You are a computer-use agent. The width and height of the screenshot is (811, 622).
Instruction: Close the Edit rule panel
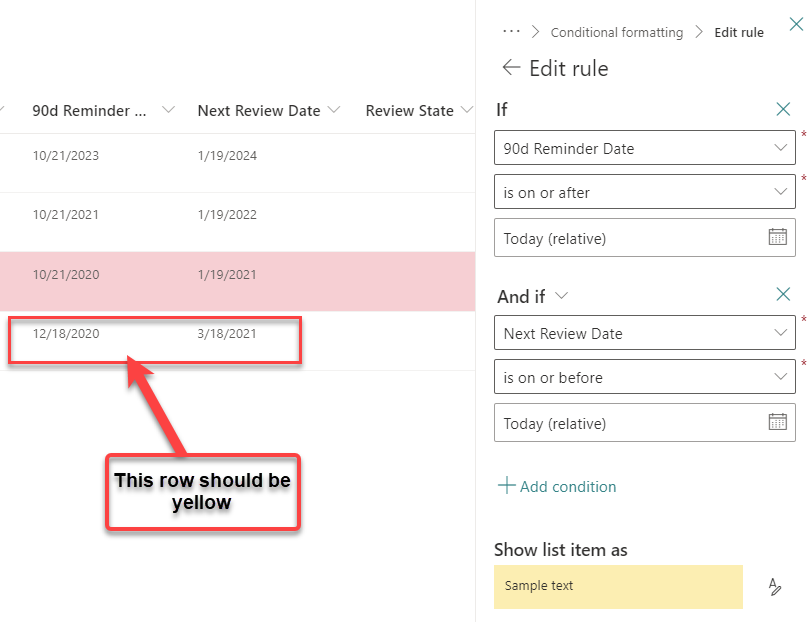pyautogui.click(x=796, y=24)
